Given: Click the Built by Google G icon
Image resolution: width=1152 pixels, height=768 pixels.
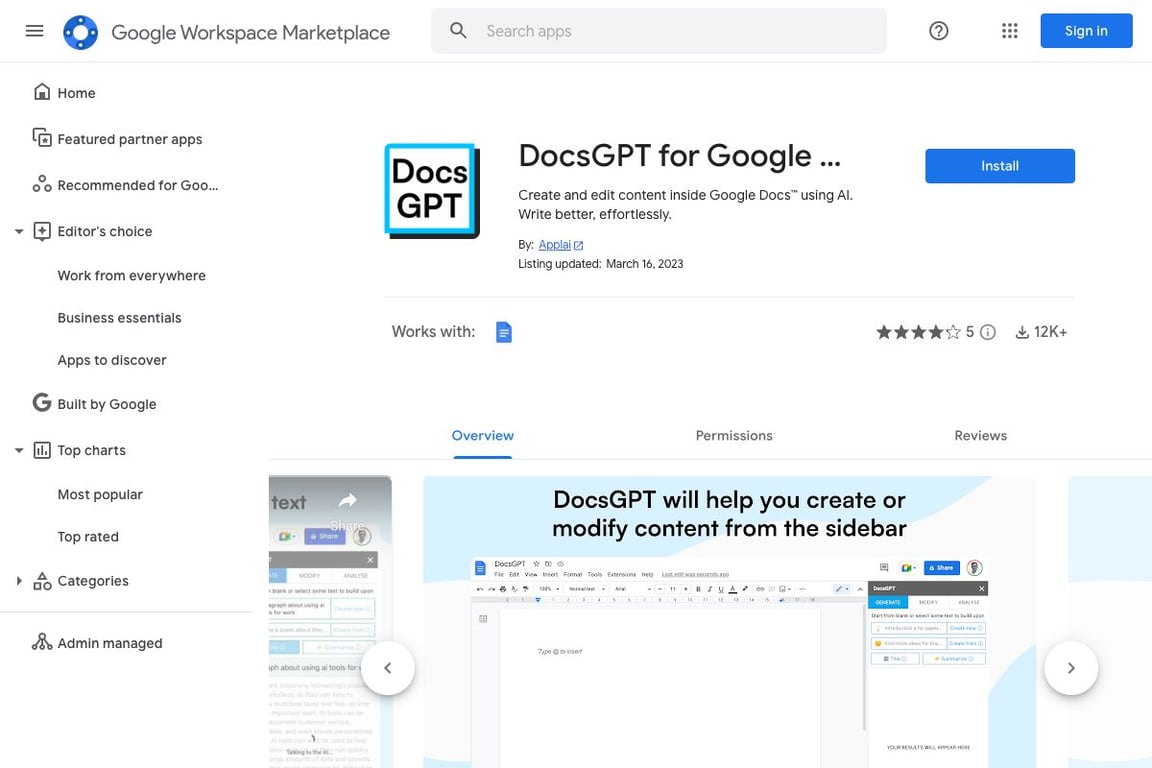Looking at the screenshot, I should pos(42,403).
